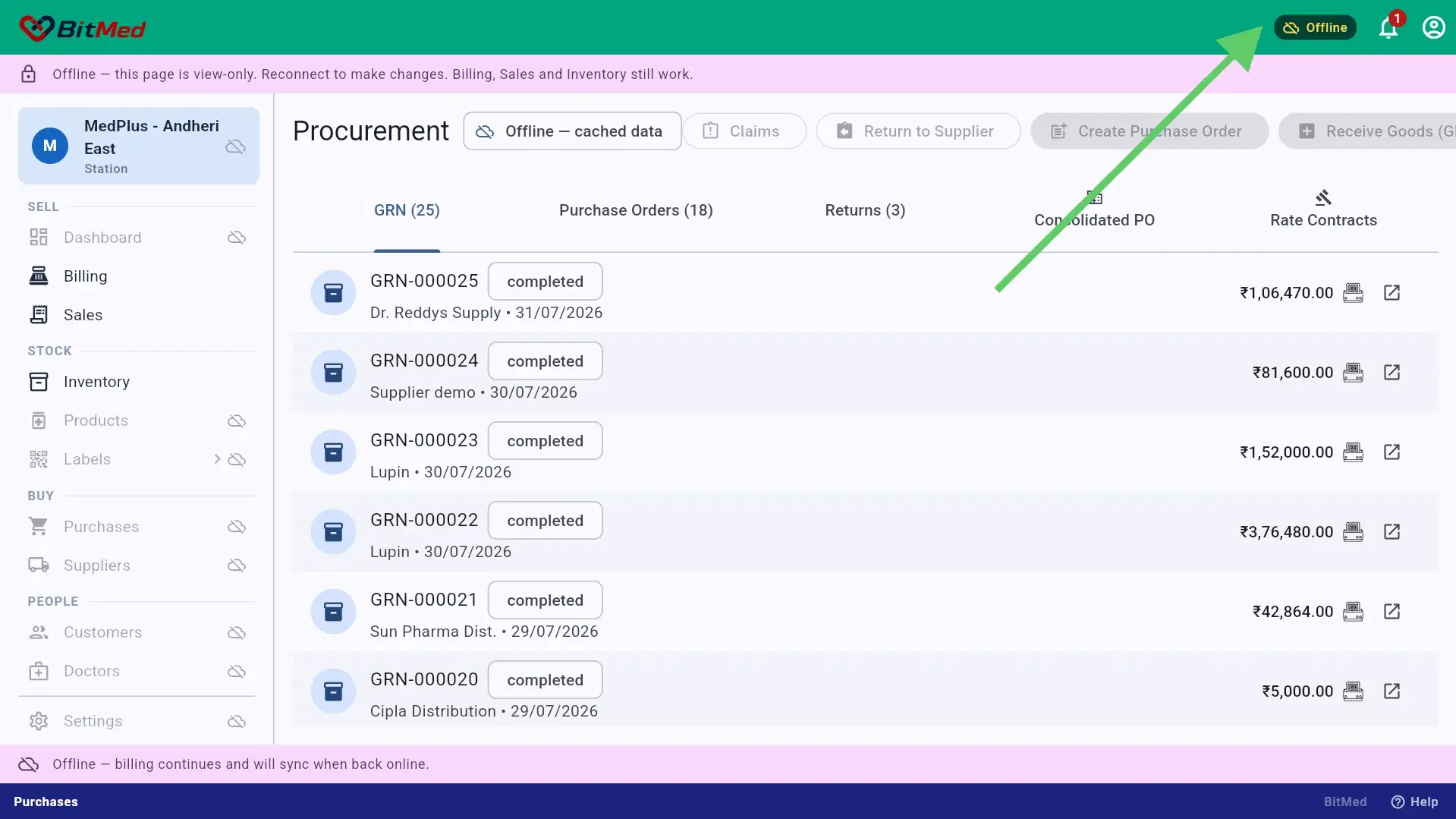This screenshot has height=819, width=1456.
Task: Print GRN-000024 receipt
Action: [1353, 373]
